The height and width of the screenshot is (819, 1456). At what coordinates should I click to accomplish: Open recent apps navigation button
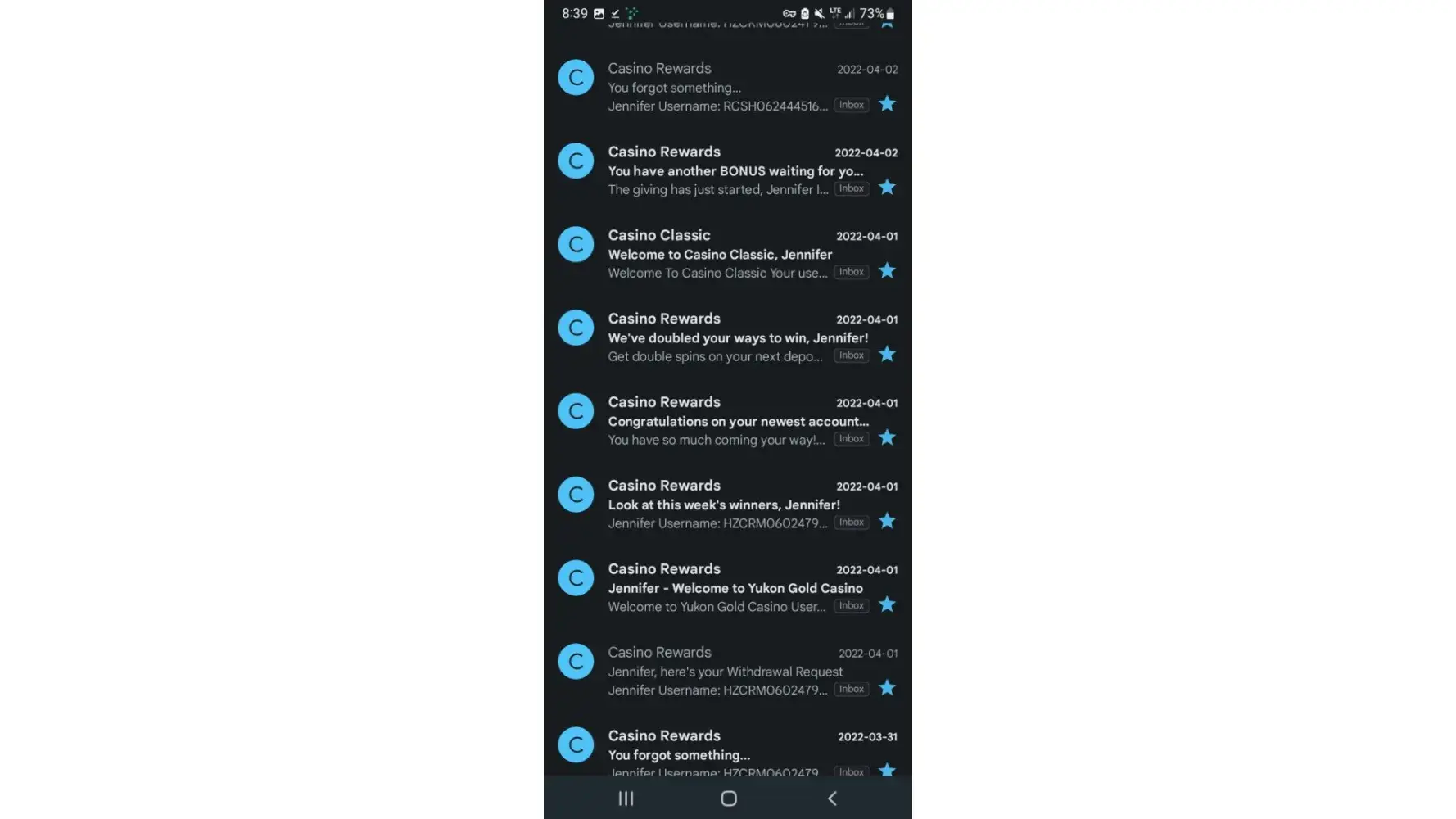click(x=626, y=799)
